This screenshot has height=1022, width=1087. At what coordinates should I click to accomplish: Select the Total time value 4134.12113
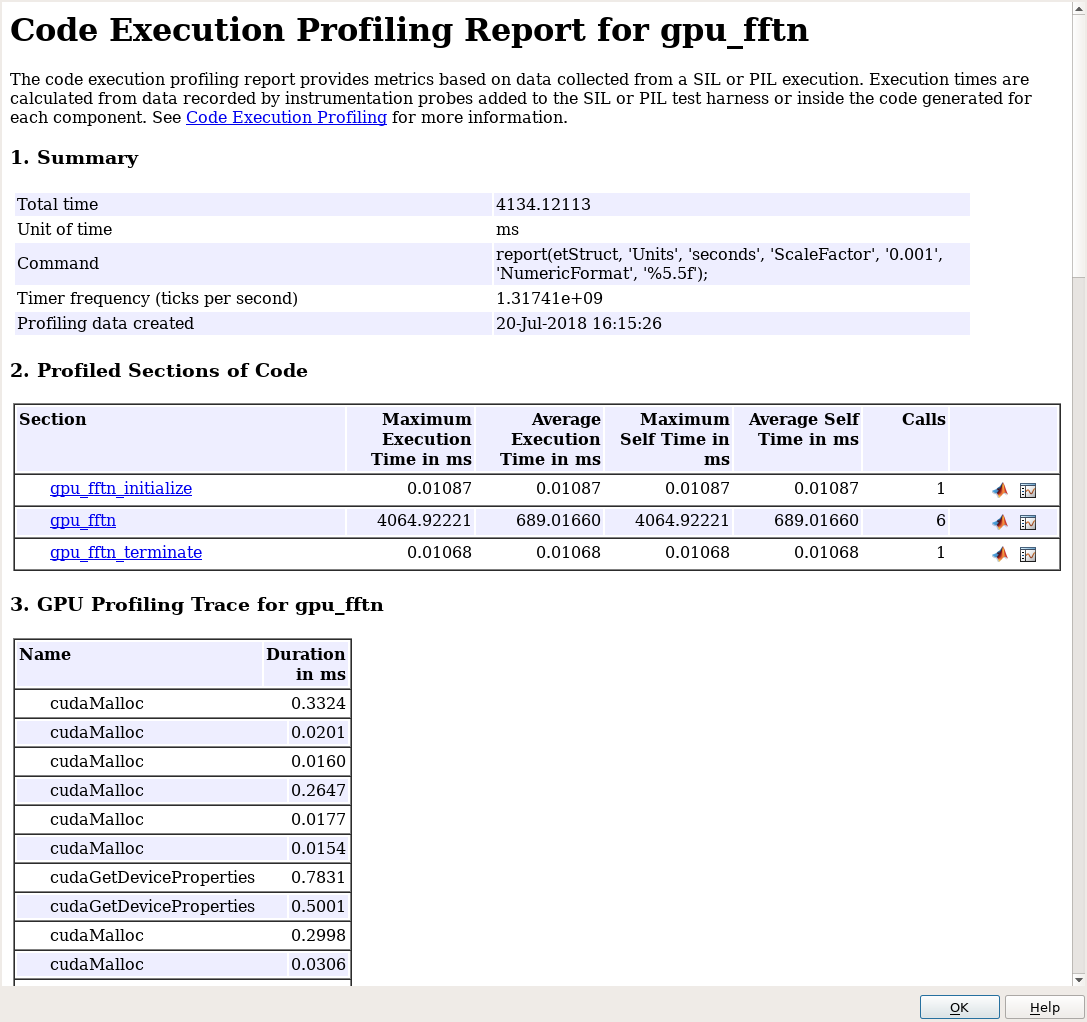(543, 205)
